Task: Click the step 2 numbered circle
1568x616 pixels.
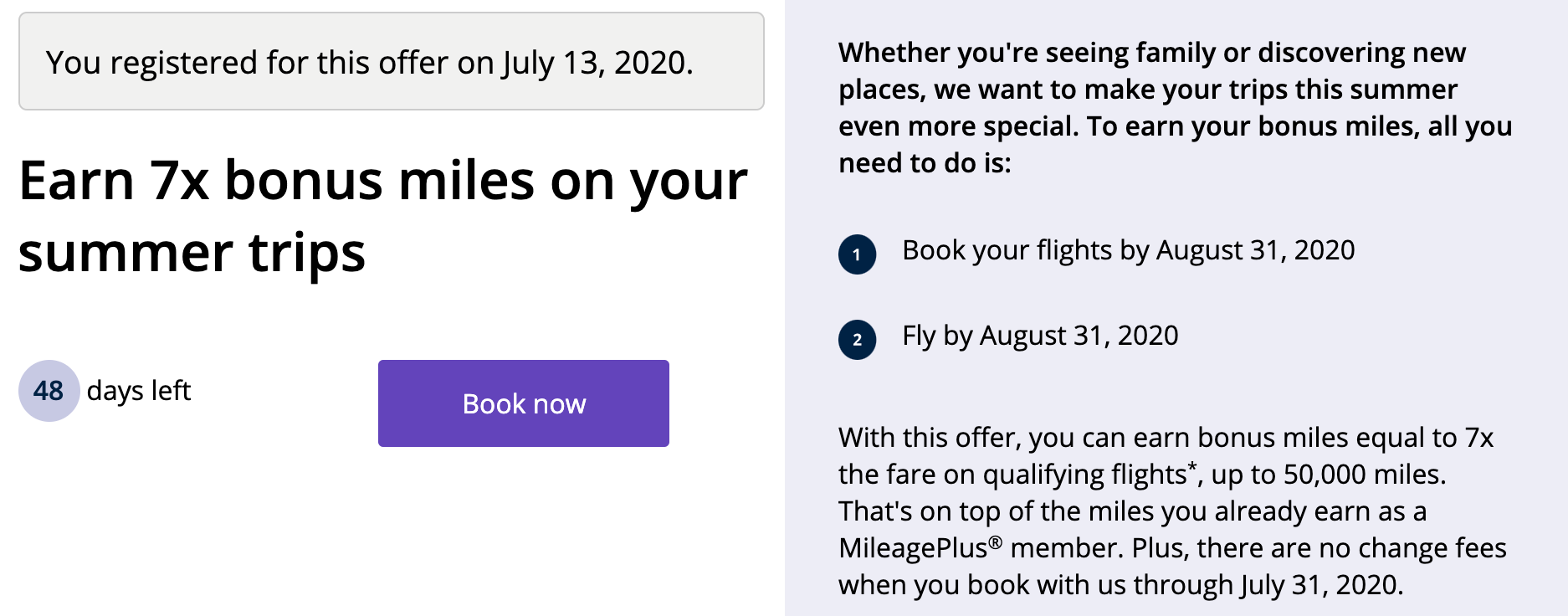Action: click(857, 340)
